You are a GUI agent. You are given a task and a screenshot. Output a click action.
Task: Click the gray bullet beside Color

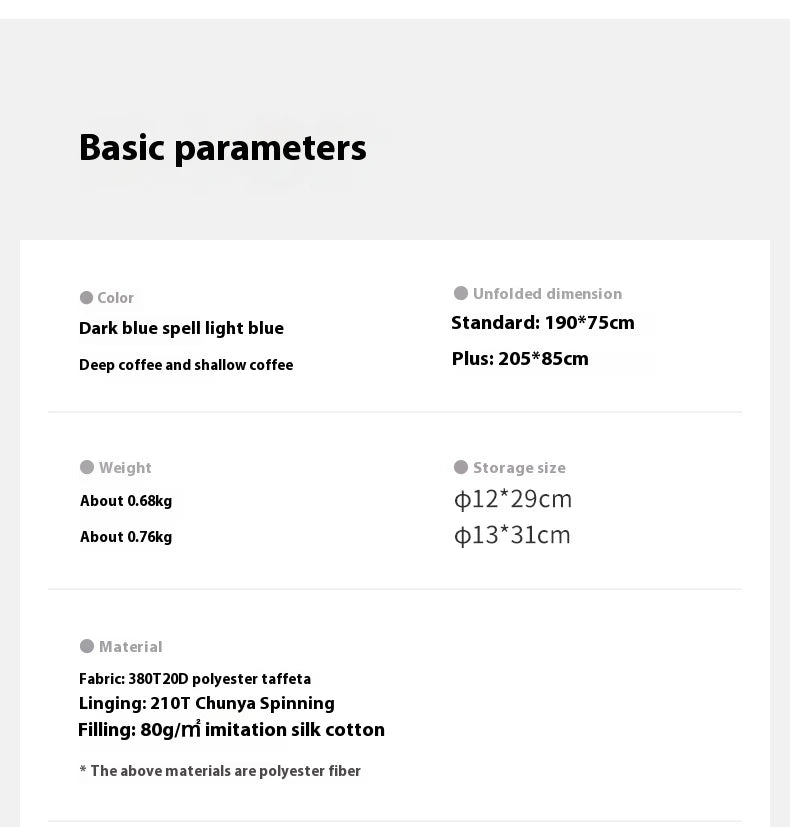(86, 298)
